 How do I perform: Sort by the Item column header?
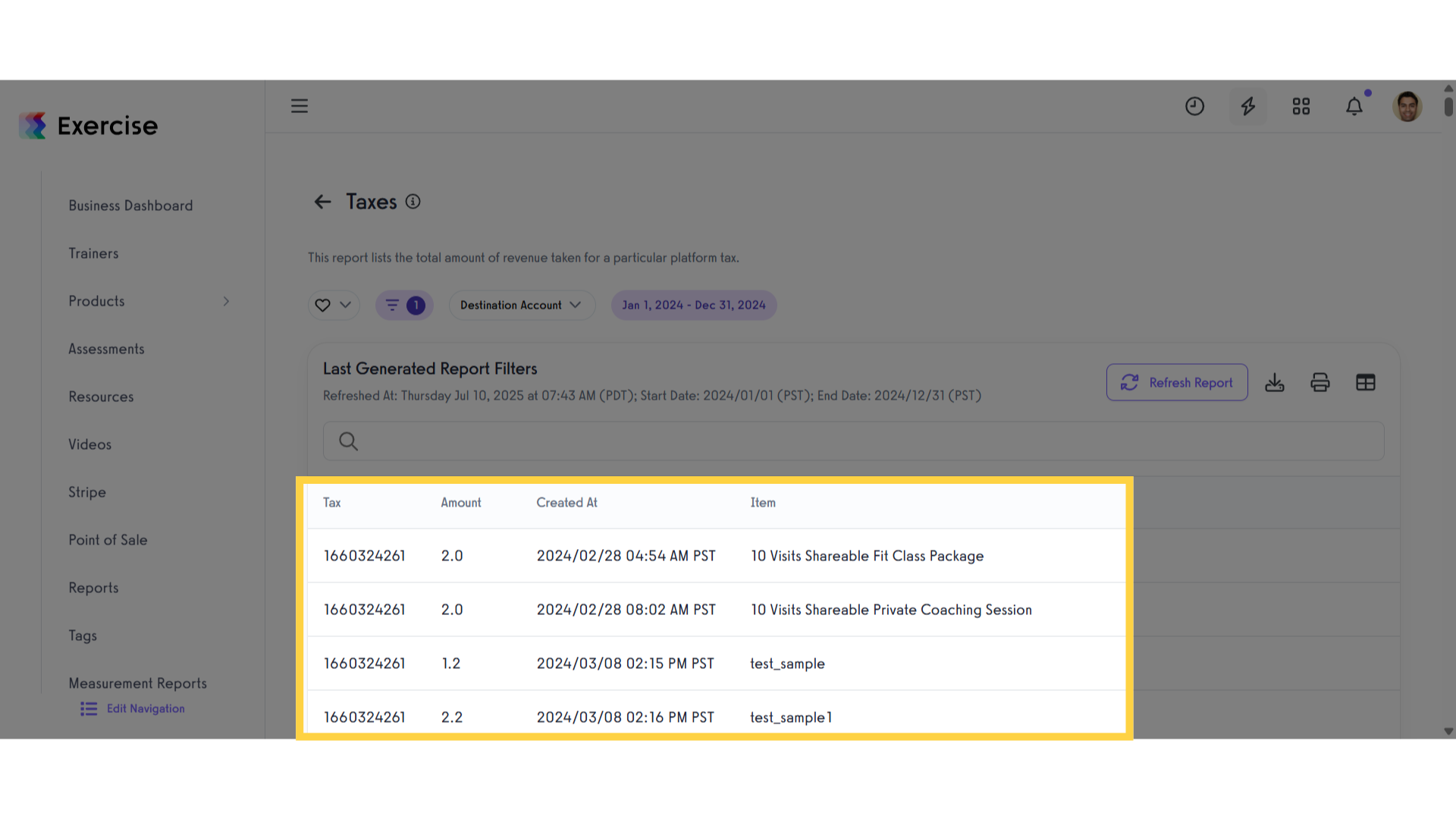coord(763,503)
